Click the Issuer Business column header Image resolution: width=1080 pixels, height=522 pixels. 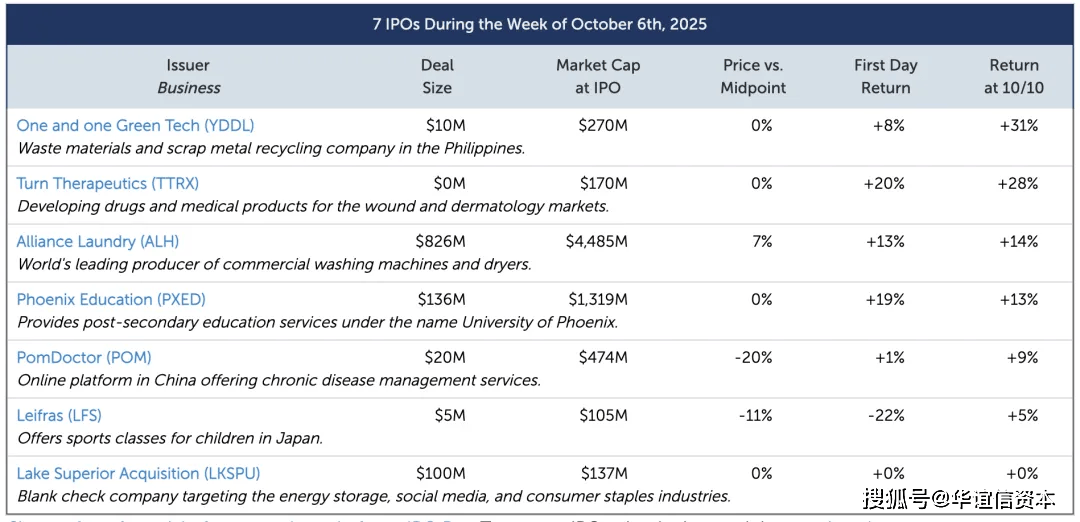[189, 76]
